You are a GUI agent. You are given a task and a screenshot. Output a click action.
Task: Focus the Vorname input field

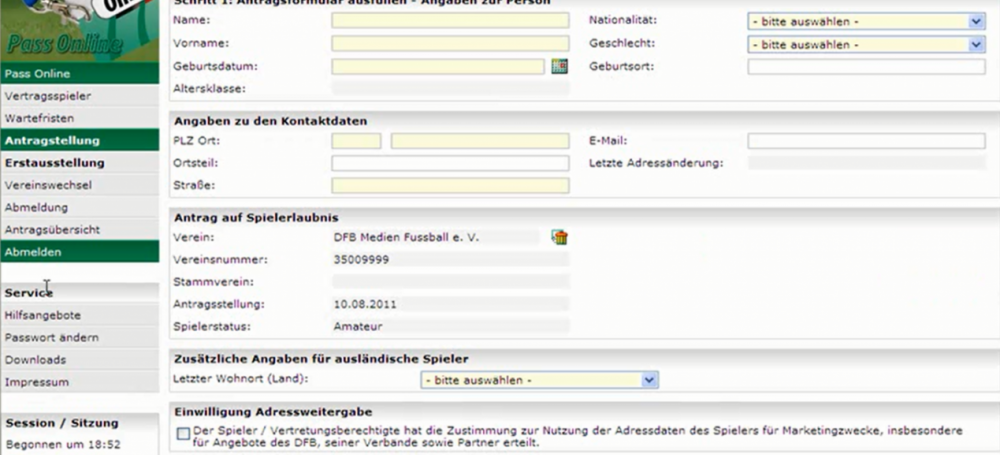(x=450, y=43)
